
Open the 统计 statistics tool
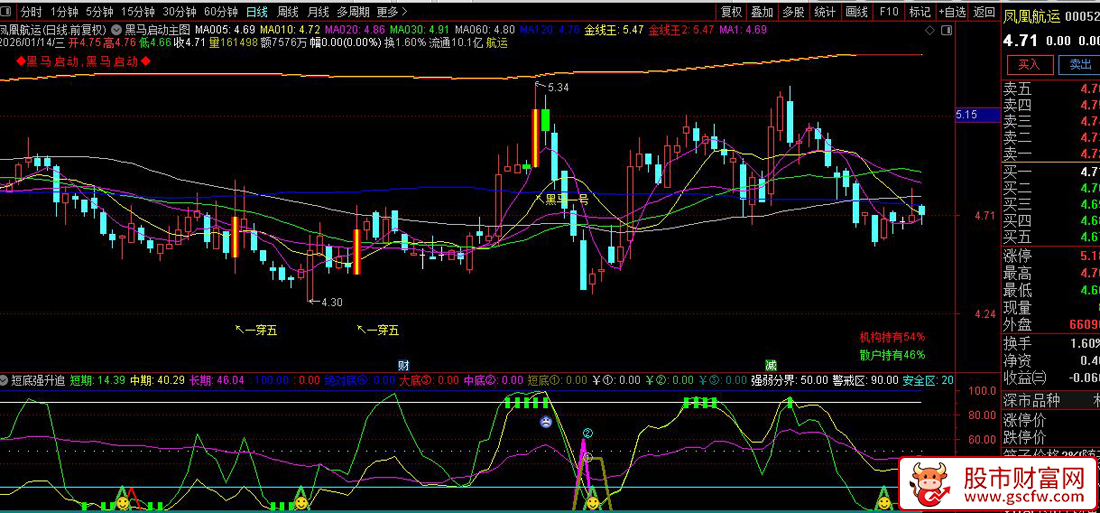[x=825, y=12]
